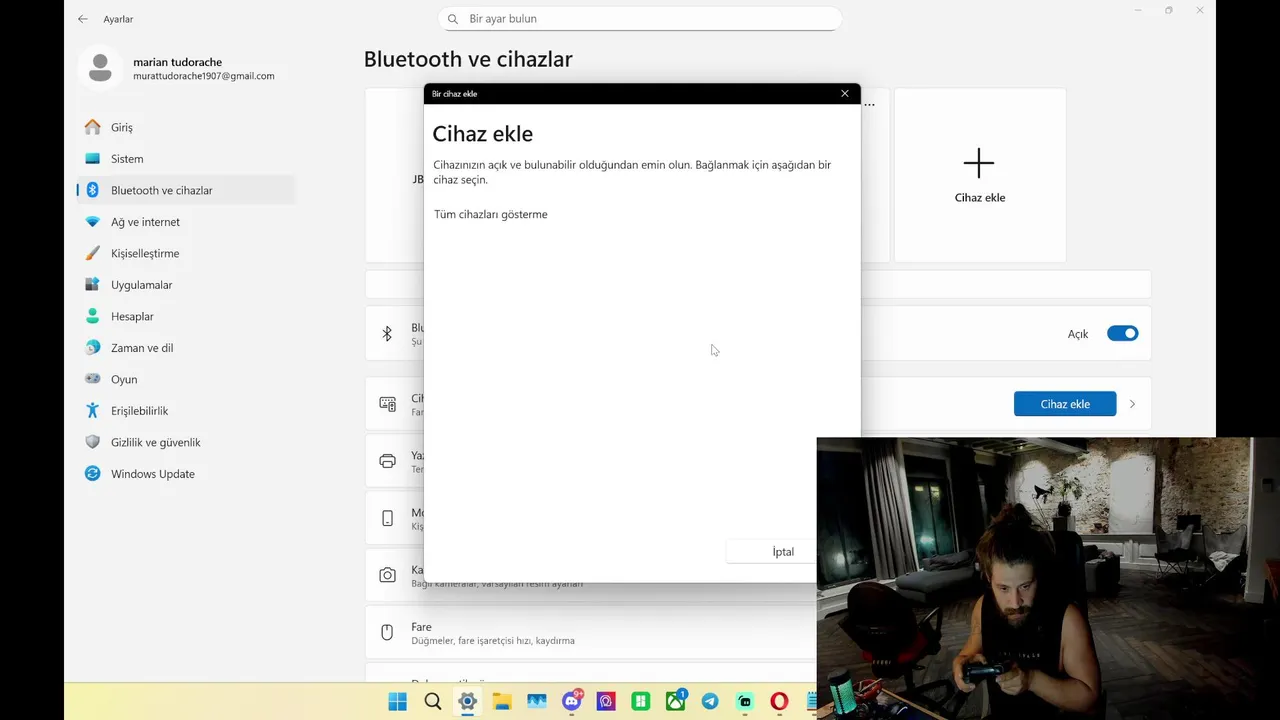
Task: Open Uygulamalar settings
Action: click(185, 285)
